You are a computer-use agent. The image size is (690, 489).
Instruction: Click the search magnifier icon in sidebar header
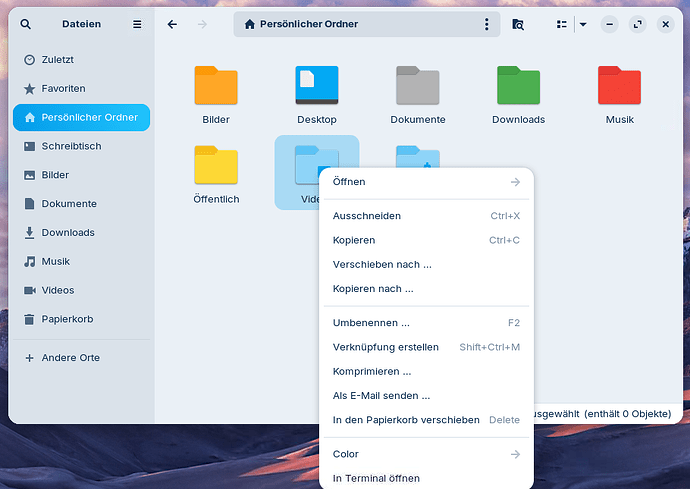(x=26, y=24)
